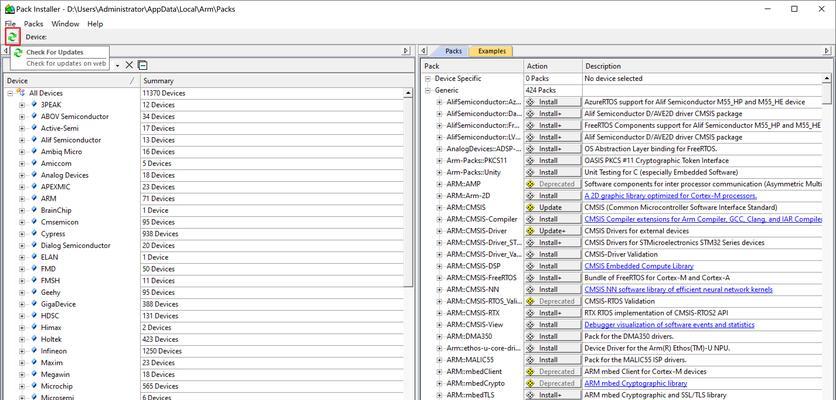The height and width of the screenshot is (400, 836).
Task: Click Update for the ARM::CMSIS pack
Action: [553, 207]
